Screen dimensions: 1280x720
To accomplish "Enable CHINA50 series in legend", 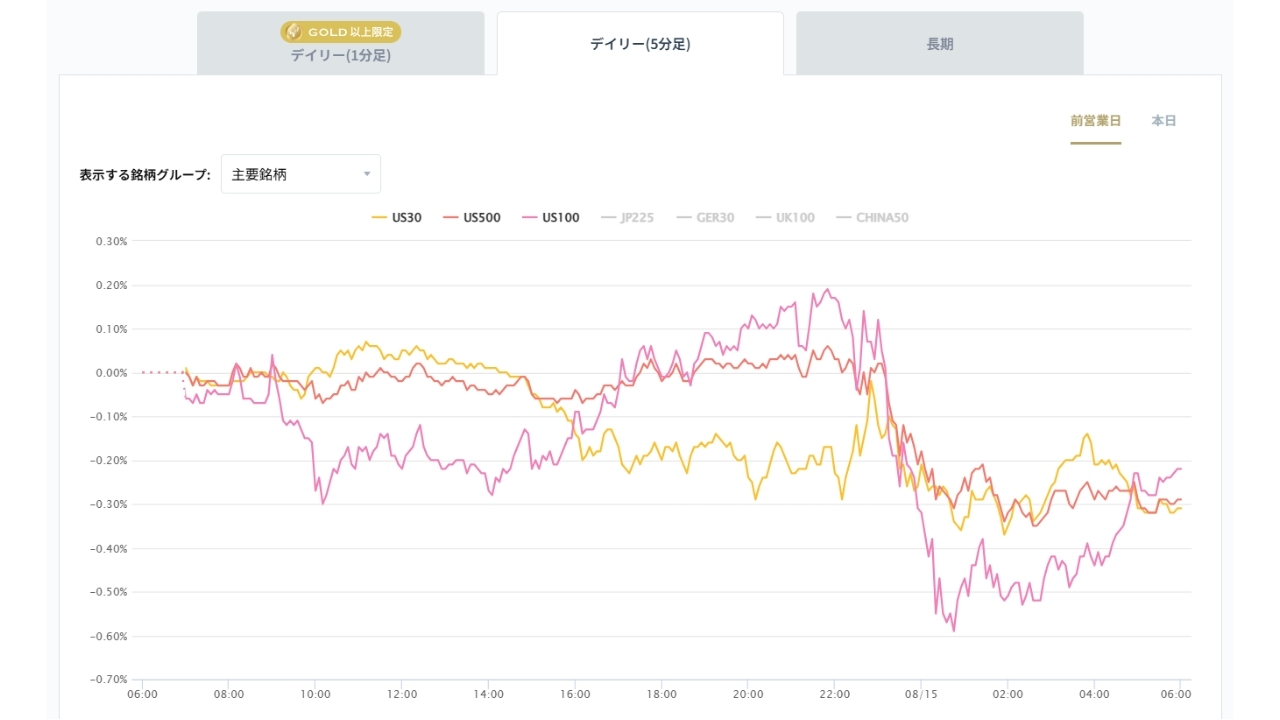I will (x=871, y=217).
